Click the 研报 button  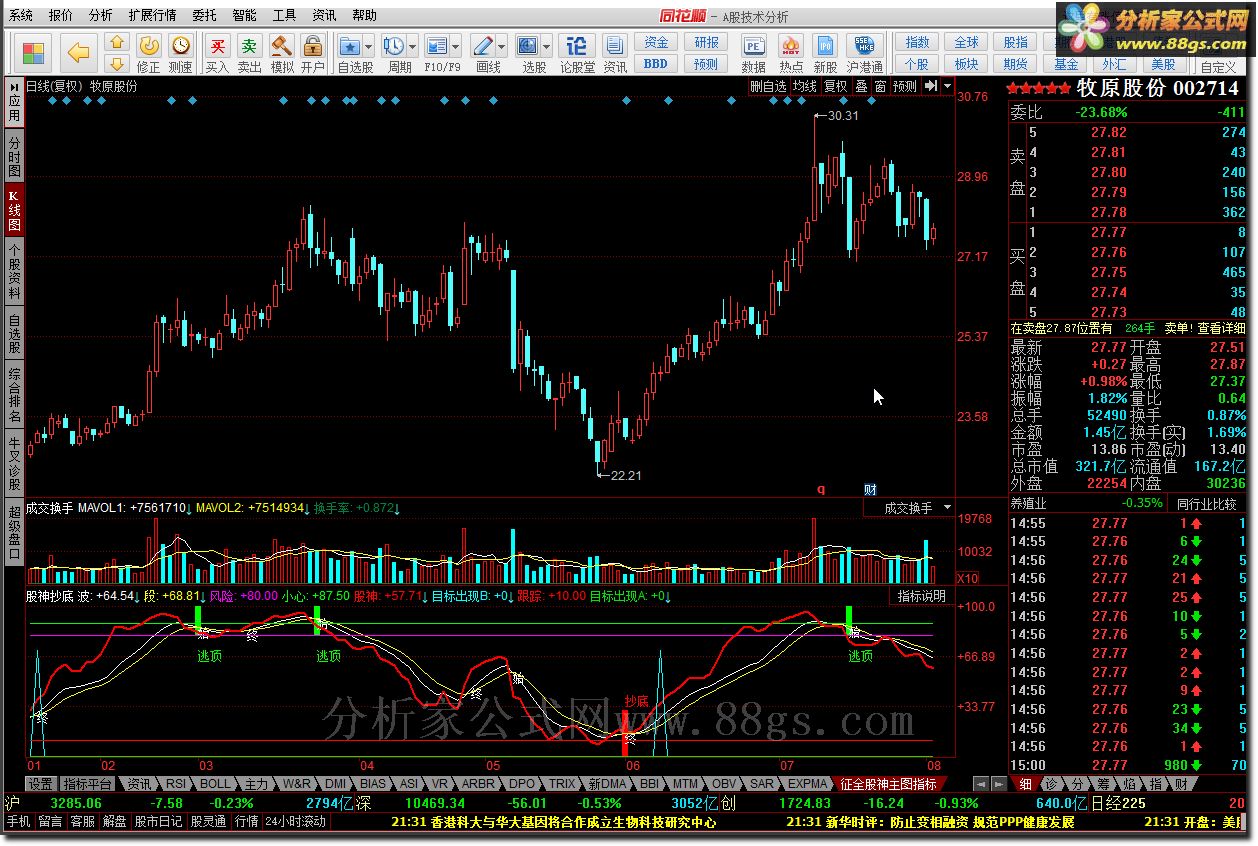pos(706,43)
